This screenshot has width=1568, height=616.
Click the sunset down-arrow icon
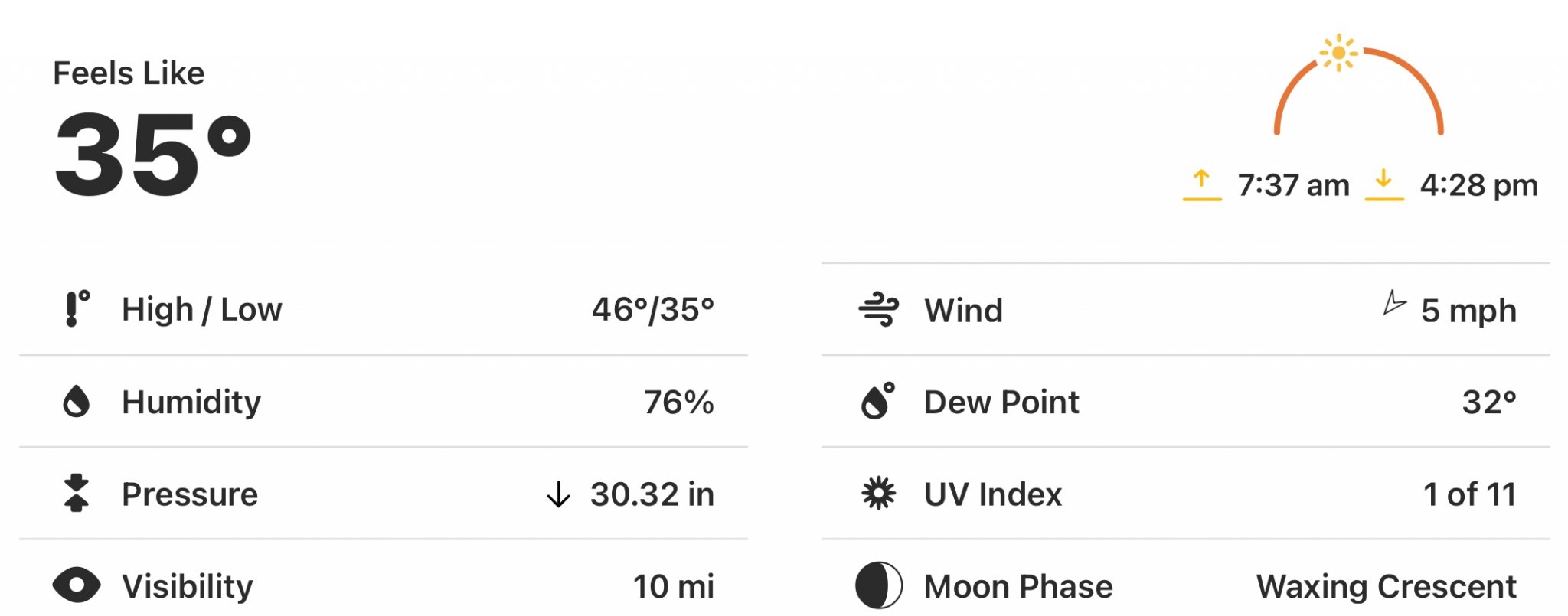point(1384,185)
